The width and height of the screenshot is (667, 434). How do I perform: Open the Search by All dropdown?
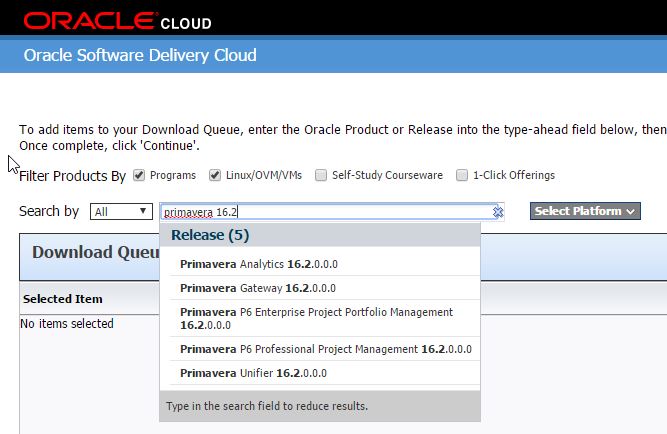point(120,212)
